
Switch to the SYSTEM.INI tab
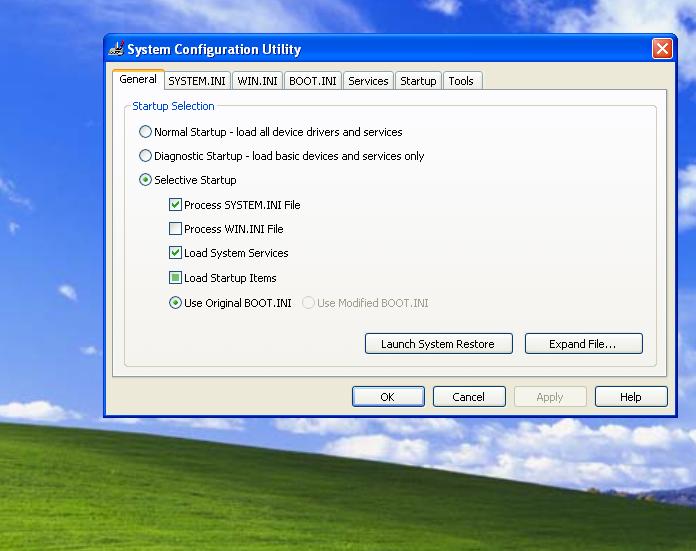[x=197, y=81]
